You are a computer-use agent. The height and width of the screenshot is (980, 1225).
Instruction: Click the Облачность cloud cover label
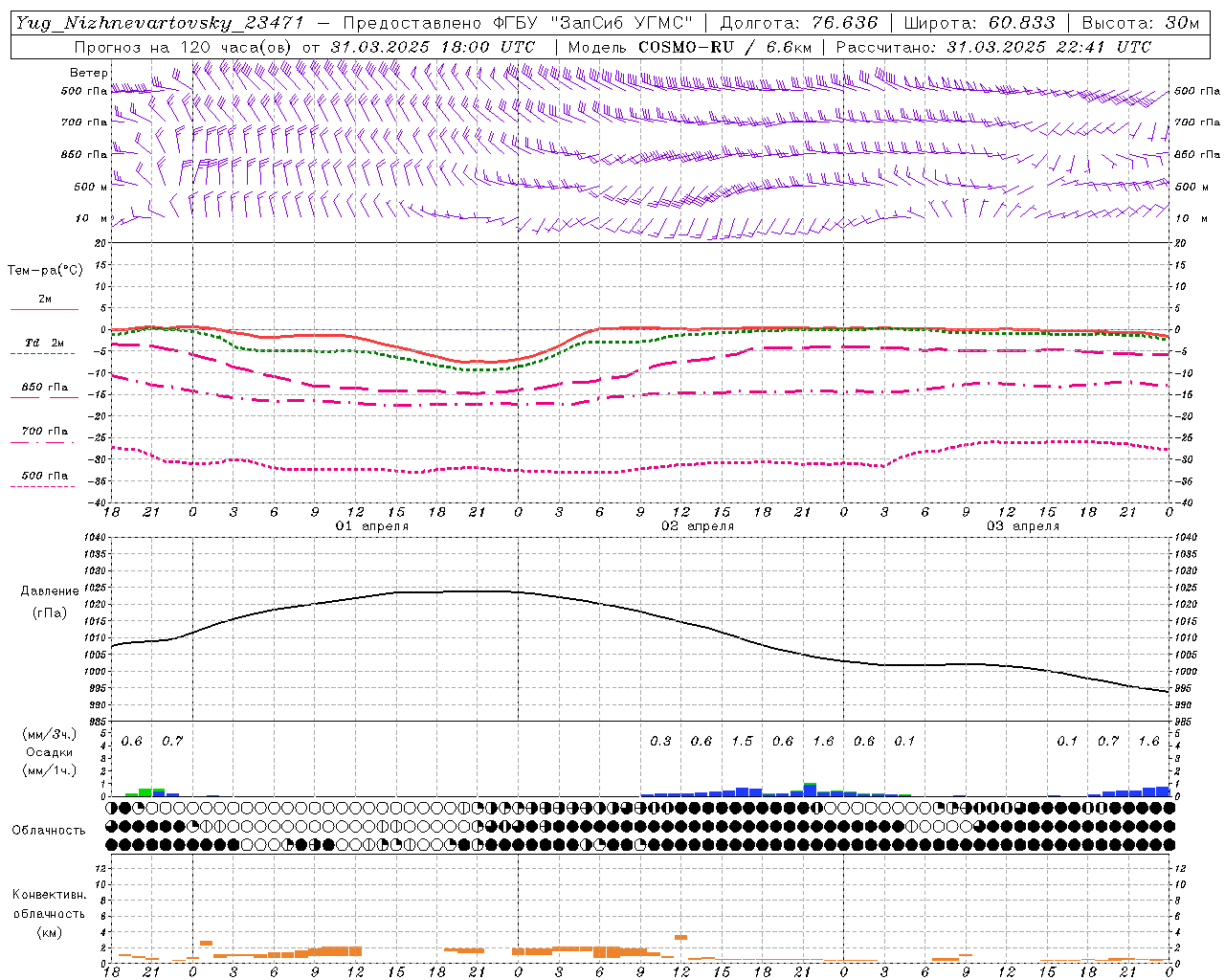(x=48, y=831)
